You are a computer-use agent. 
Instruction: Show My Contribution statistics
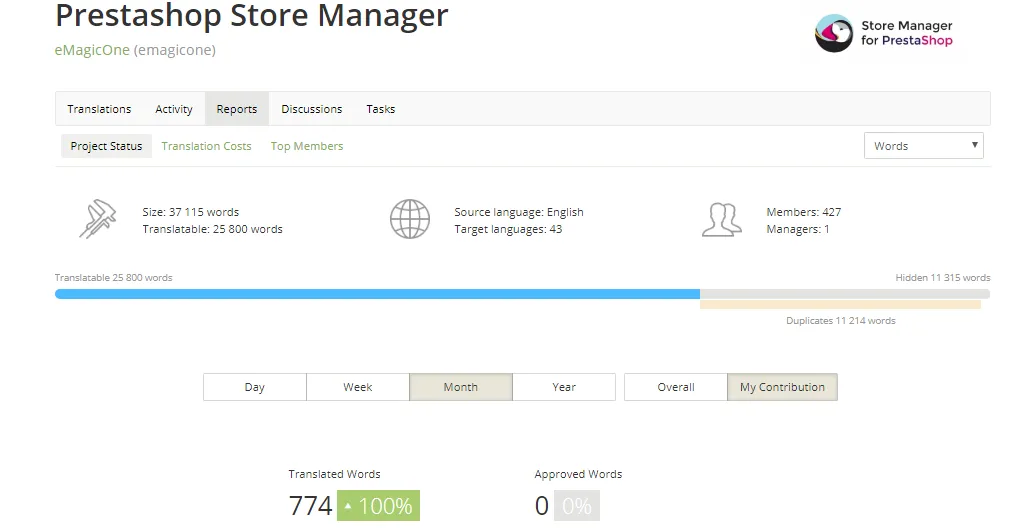point(783,387)
